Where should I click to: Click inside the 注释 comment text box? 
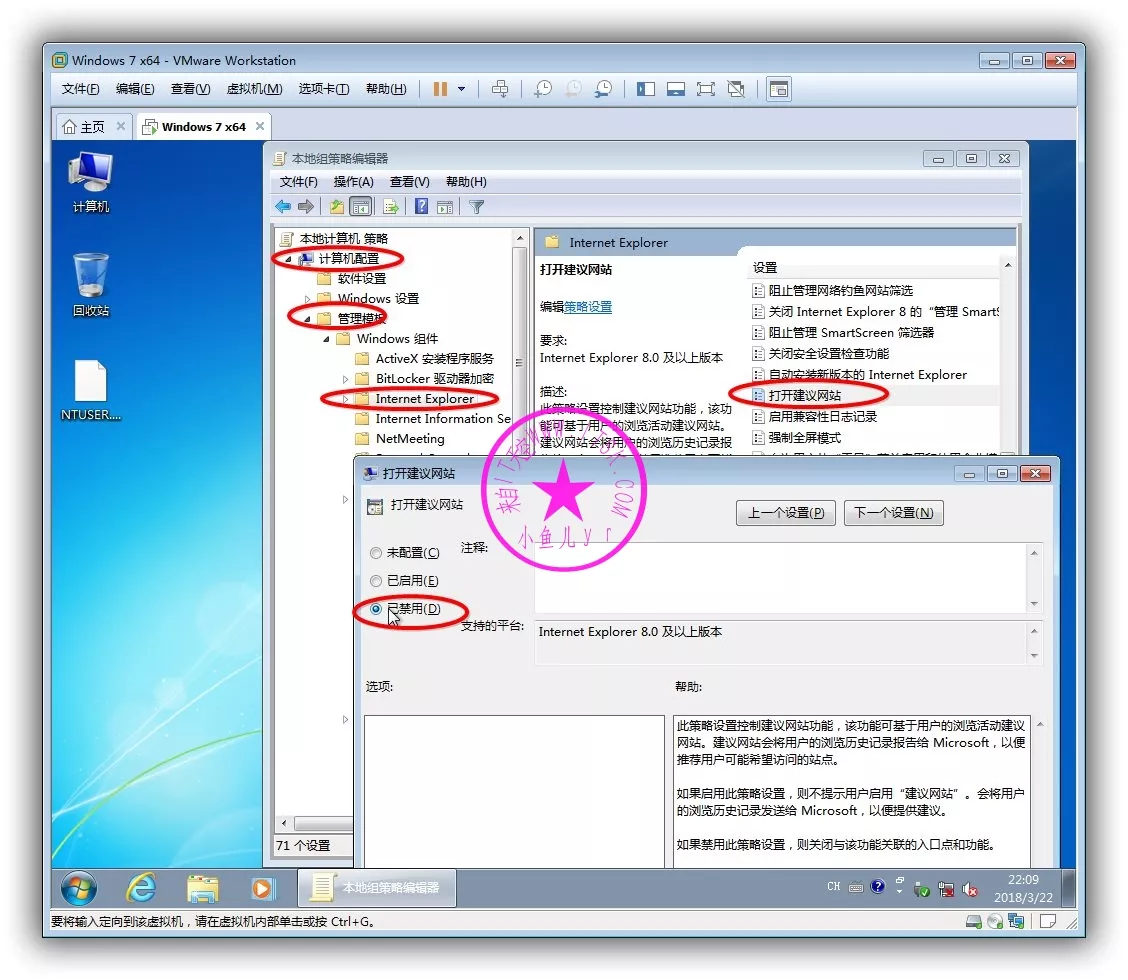point(780,577)
